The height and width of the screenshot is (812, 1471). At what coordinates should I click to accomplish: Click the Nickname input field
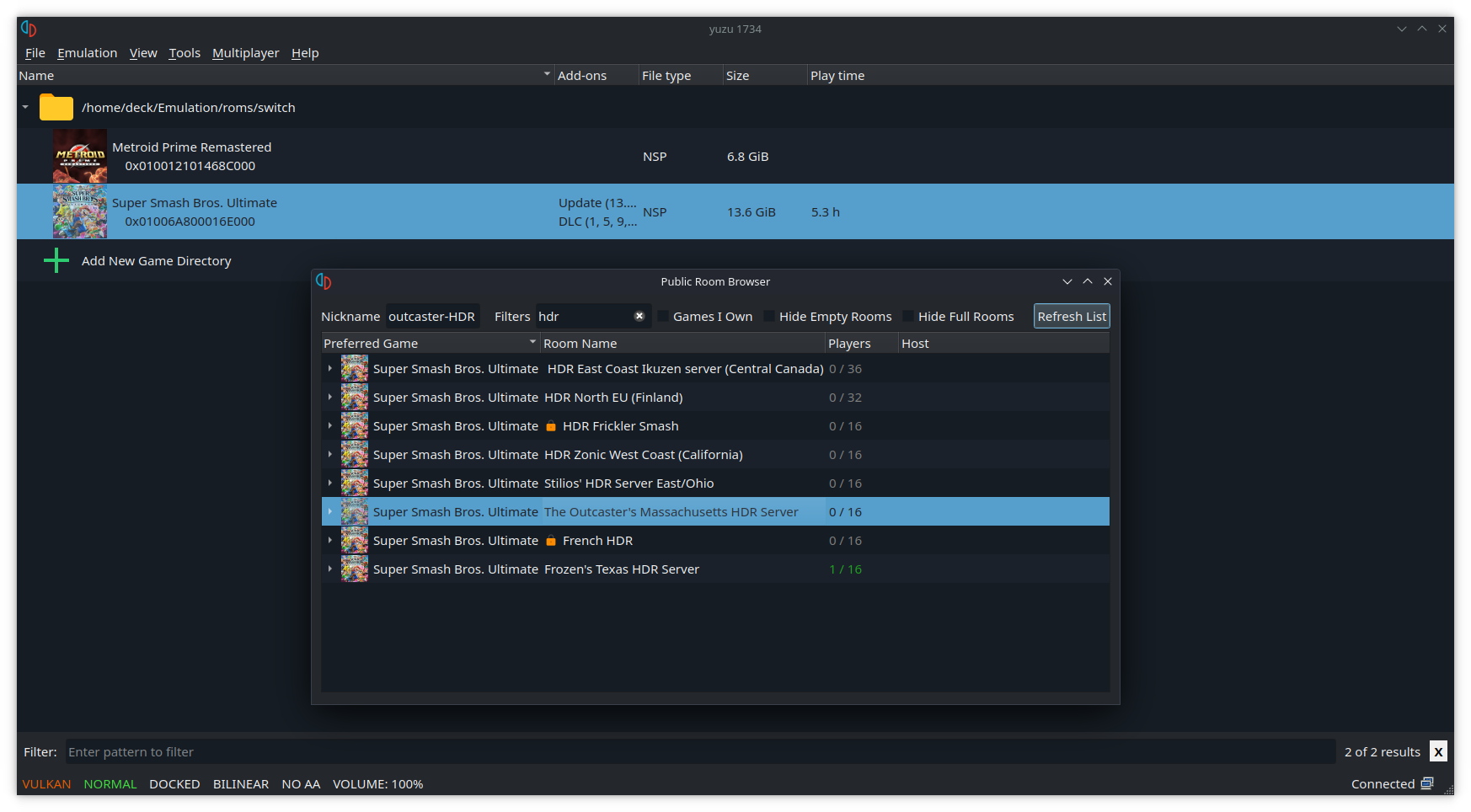pos(432,317)
